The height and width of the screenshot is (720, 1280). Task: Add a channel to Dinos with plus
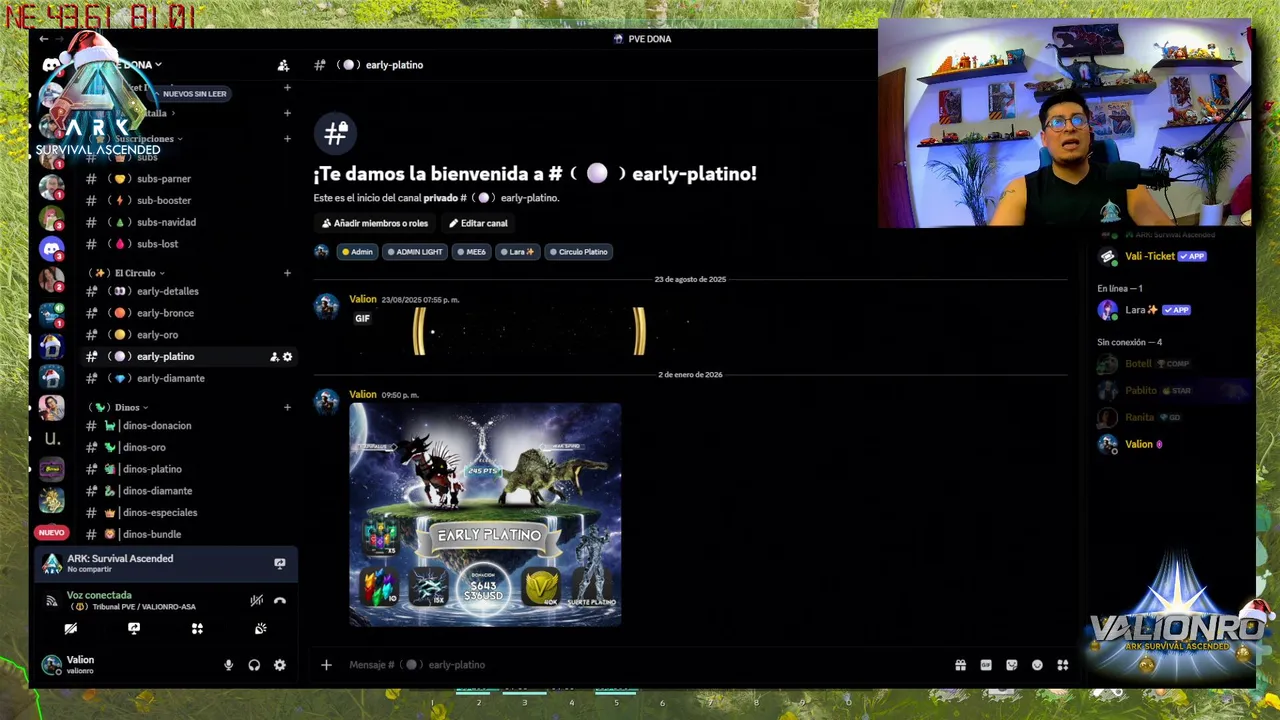point(287,408)
